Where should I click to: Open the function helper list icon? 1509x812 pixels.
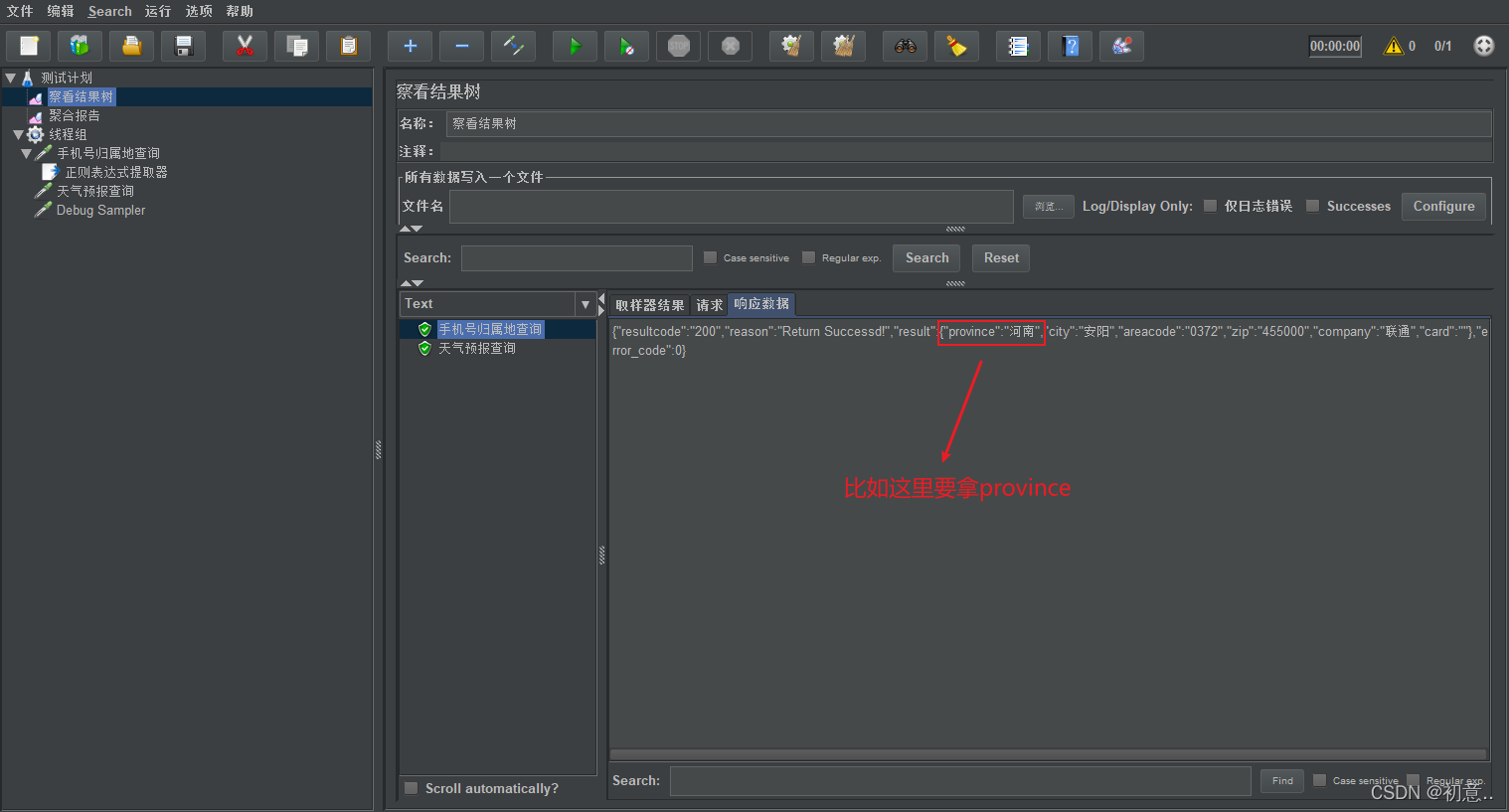pos(1018,46)
